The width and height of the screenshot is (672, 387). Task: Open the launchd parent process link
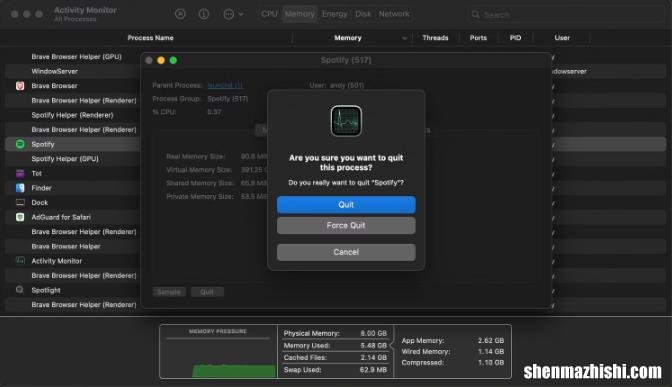[x=225, y=85]
